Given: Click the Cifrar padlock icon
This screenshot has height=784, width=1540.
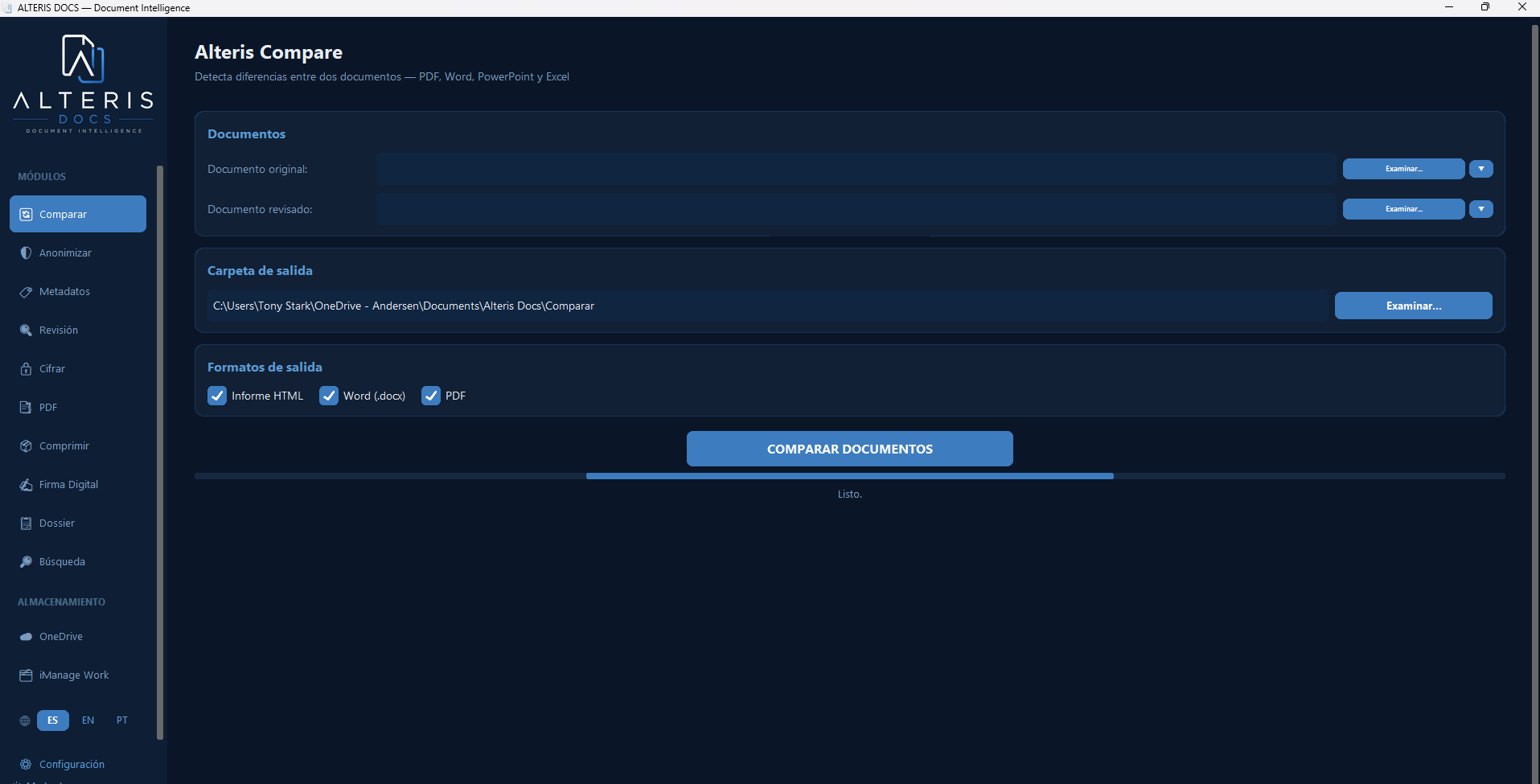Looking at the screenshot, I should click(26, 369).
